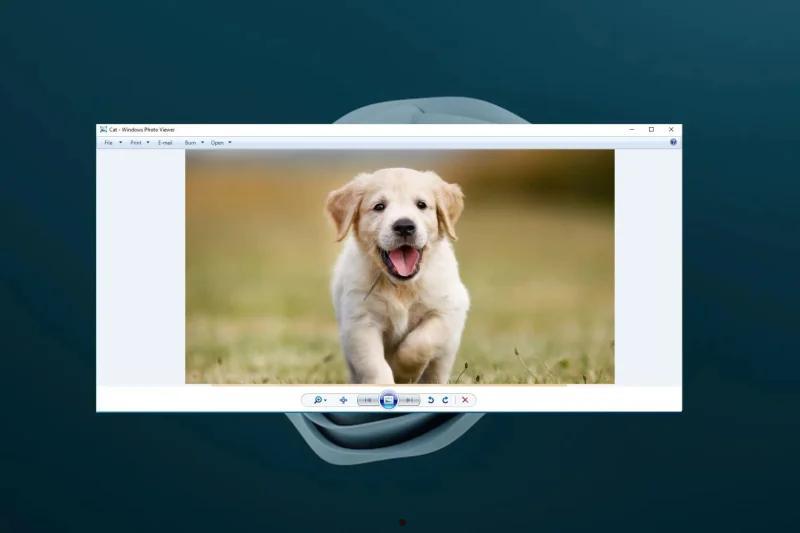Rotate photo clockwise

[445, 400]
